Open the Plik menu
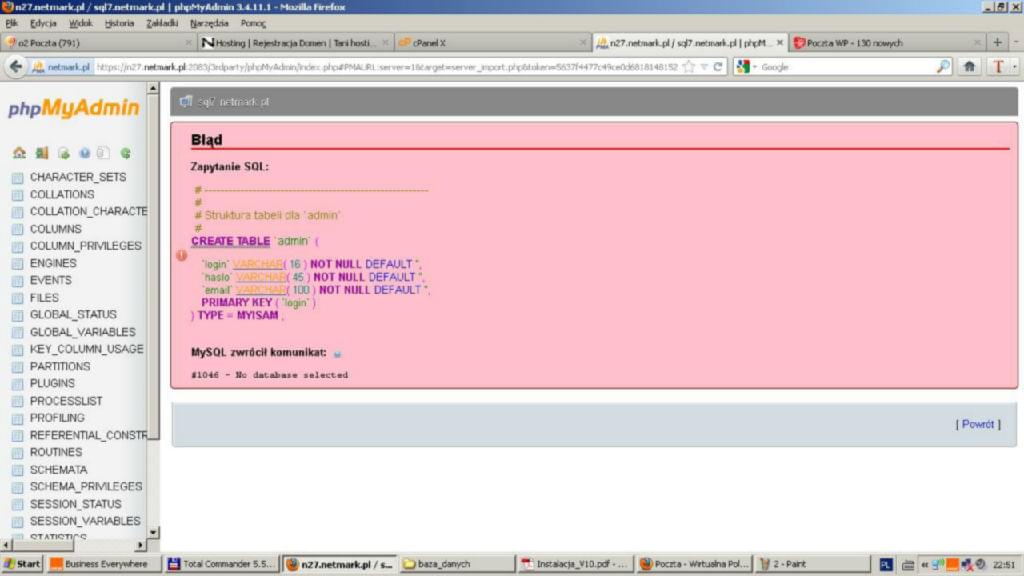Image resolution: width=1024 pixels, height=576 pixels. click(12, 24)
